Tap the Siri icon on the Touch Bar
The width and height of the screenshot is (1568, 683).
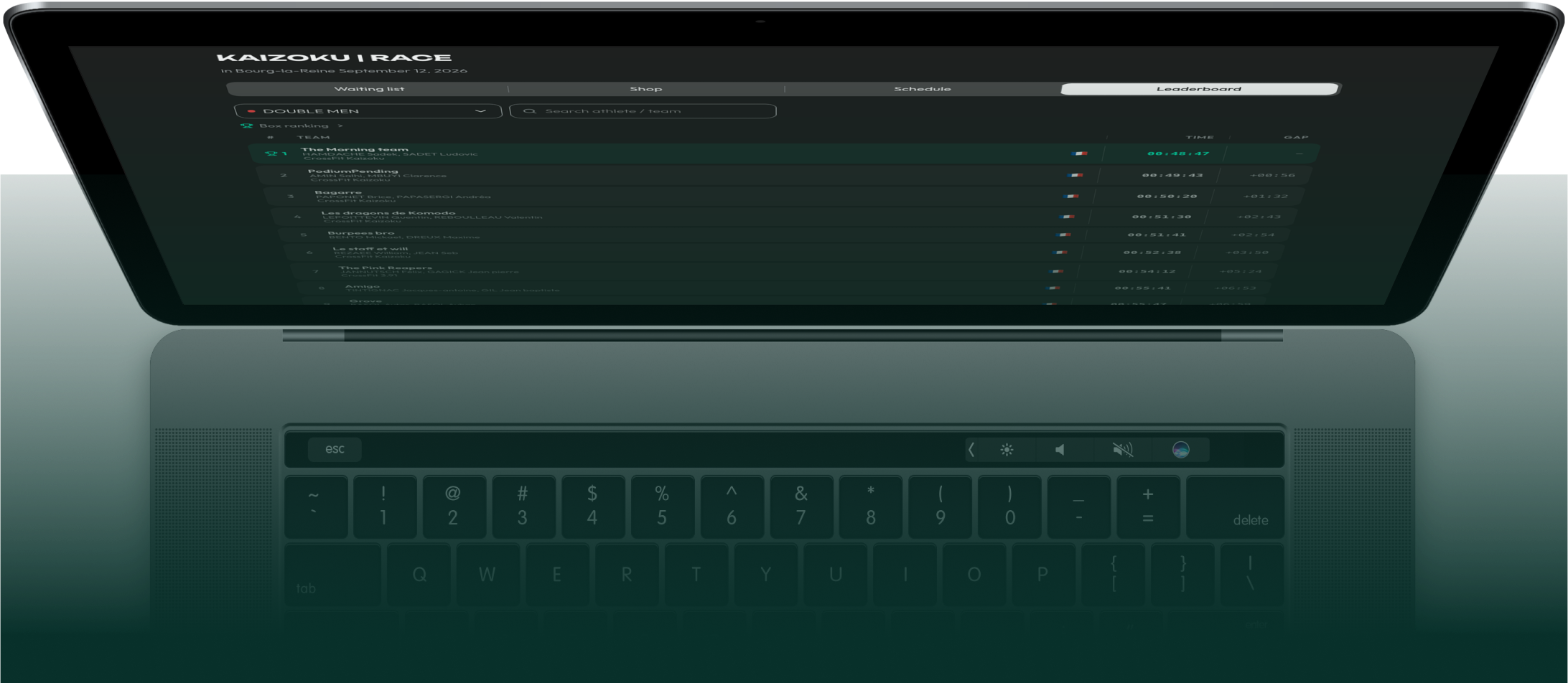coord(1180,450)
